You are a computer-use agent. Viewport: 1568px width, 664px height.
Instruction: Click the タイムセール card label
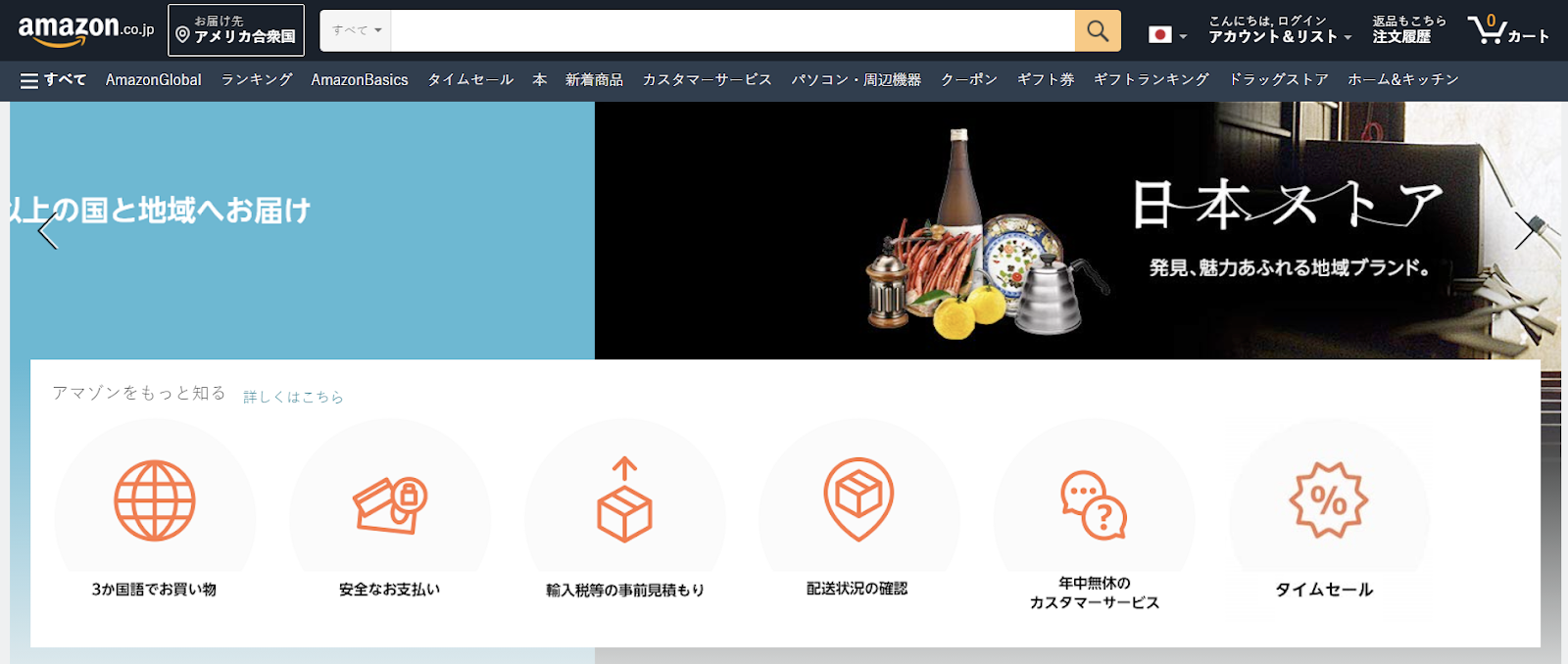[x=1324, y=590]
